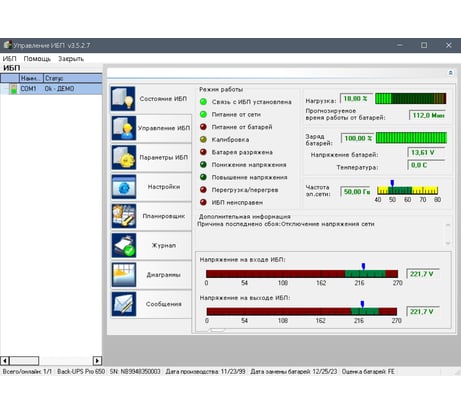Image resolution: width=461 pixels, height=415 pixels.
Task: Select the COM1 Ok - ДЕМО device row
Action: click(x=51, y=89)
